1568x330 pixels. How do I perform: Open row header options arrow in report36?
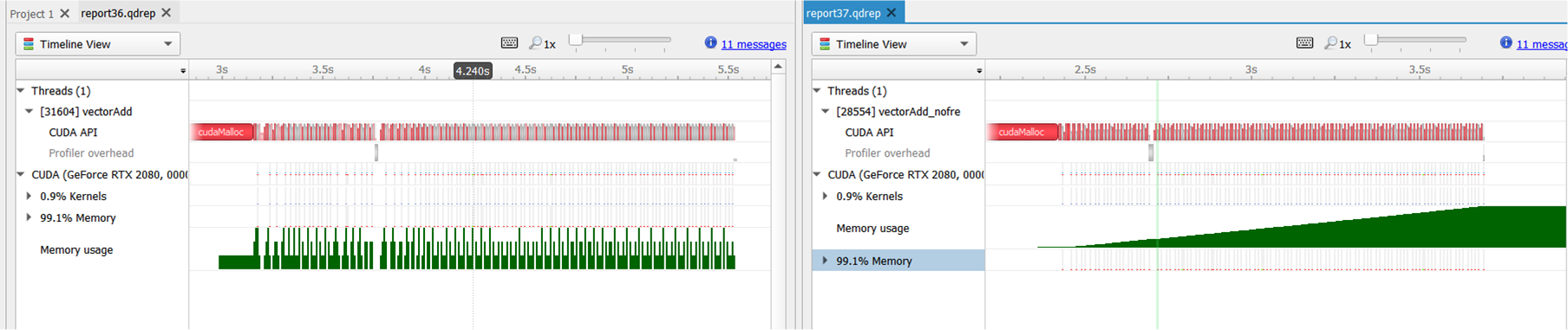(183, 71)
